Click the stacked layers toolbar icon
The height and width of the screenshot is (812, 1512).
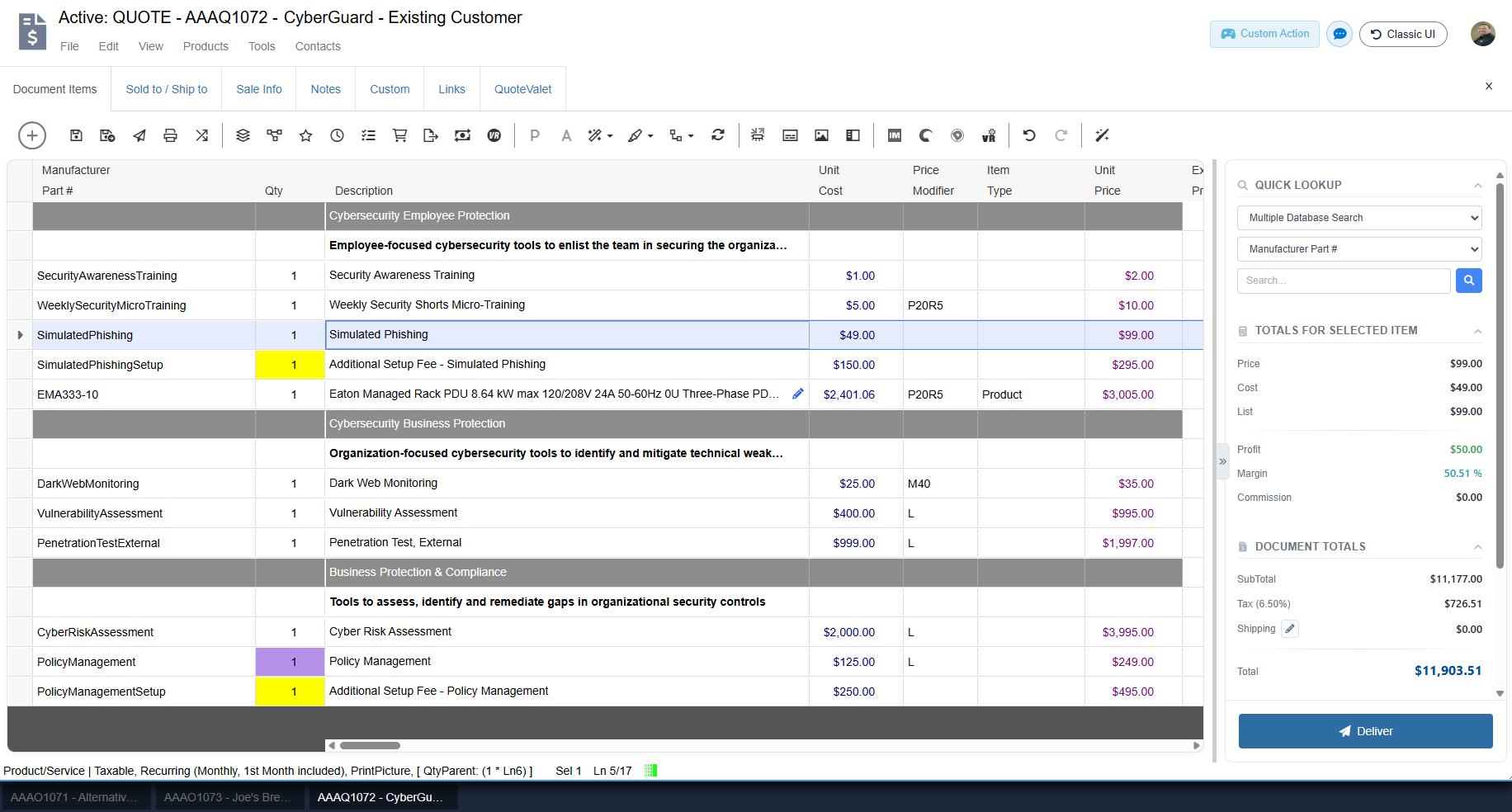click(243, 135)
